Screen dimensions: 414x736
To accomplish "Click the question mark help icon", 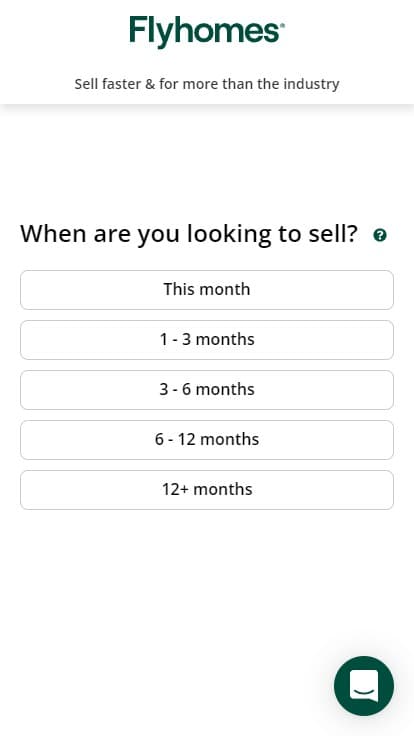I will pos(380,235).
